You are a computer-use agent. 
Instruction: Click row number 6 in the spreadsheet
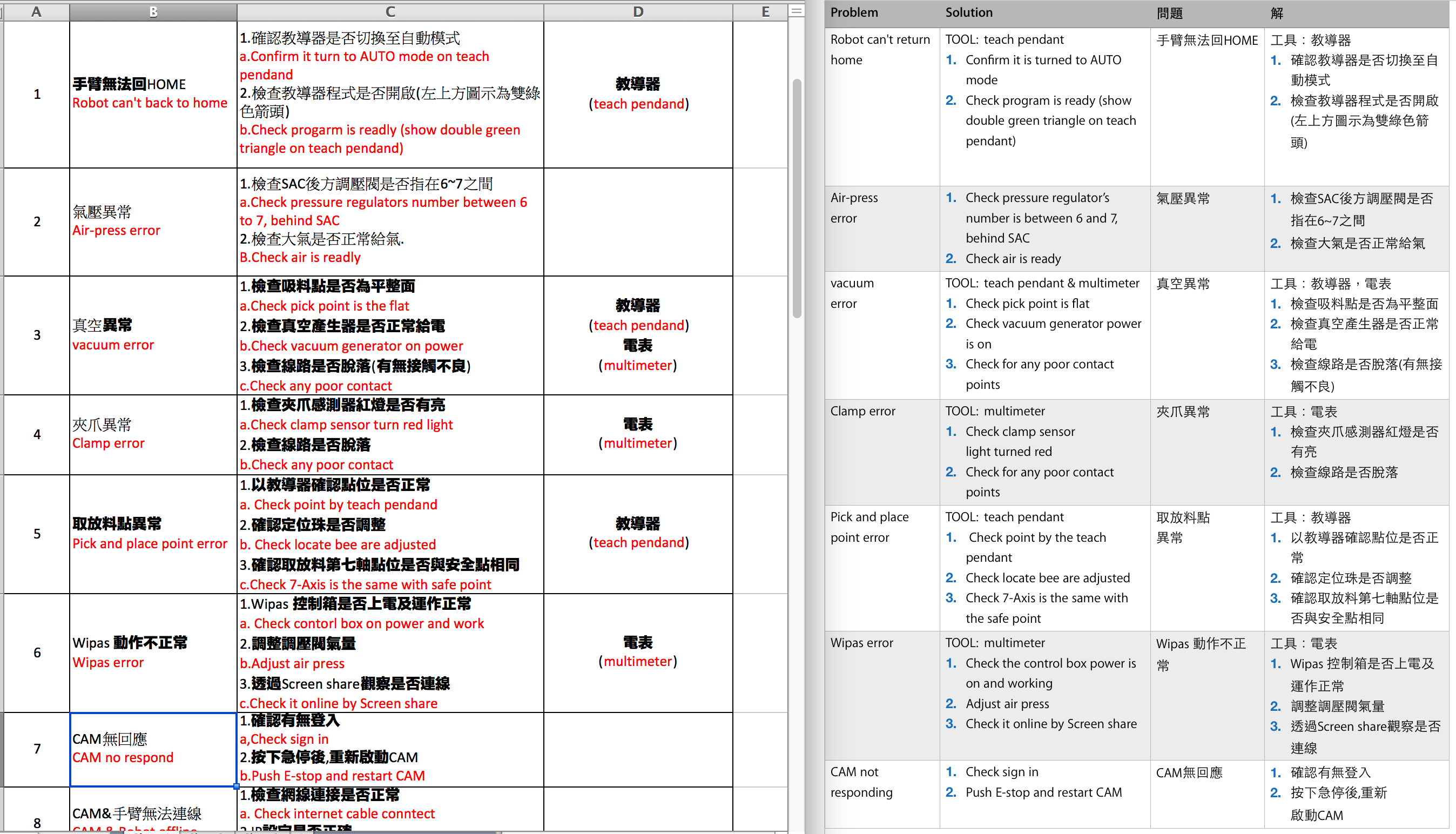(37, 653)
